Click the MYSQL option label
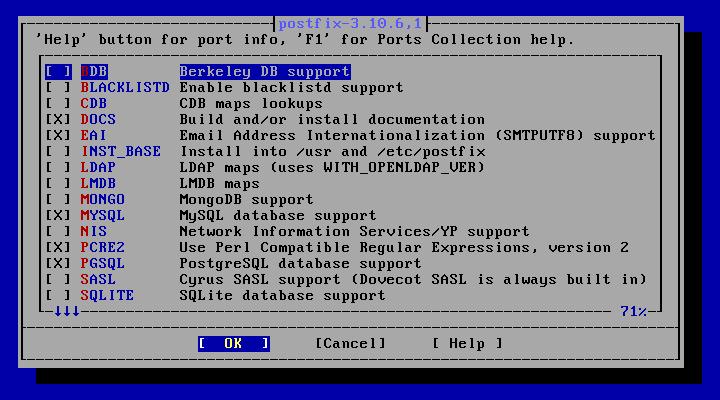Image resolution: width=720 pixels, height=400 pixels. point(103,215)
